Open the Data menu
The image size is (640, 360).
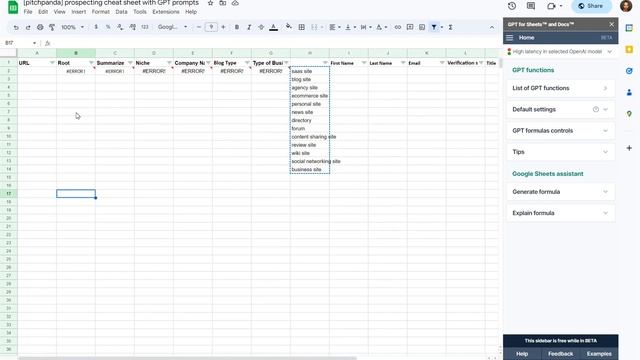(121, 12)
